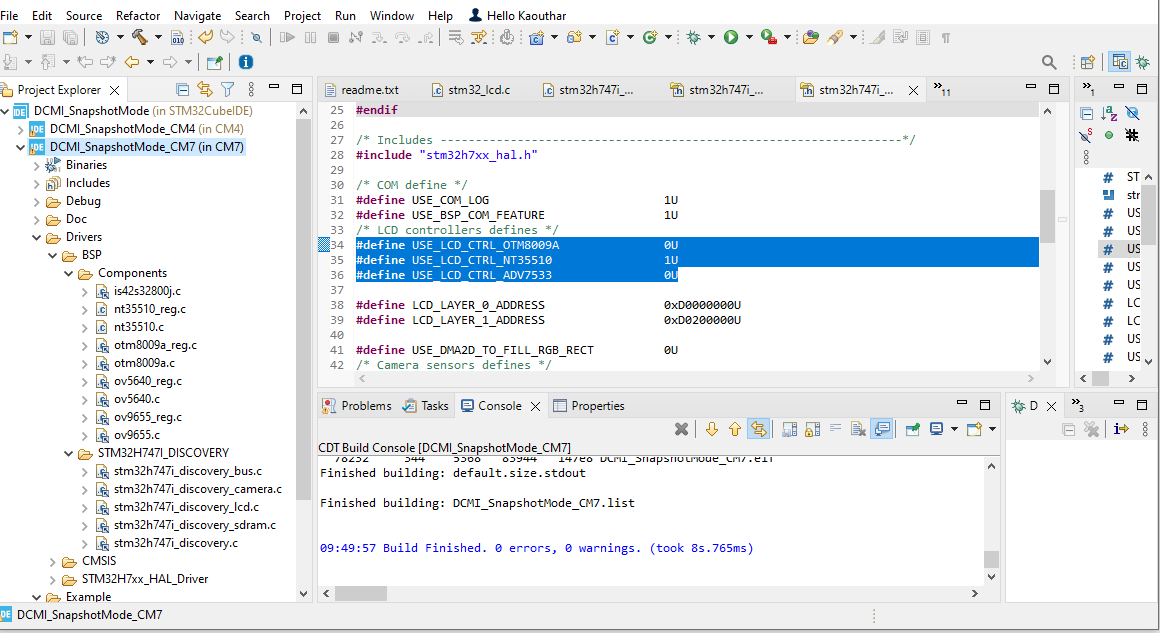Toggle word wrap button in Console toolbar

coord(835,429)
